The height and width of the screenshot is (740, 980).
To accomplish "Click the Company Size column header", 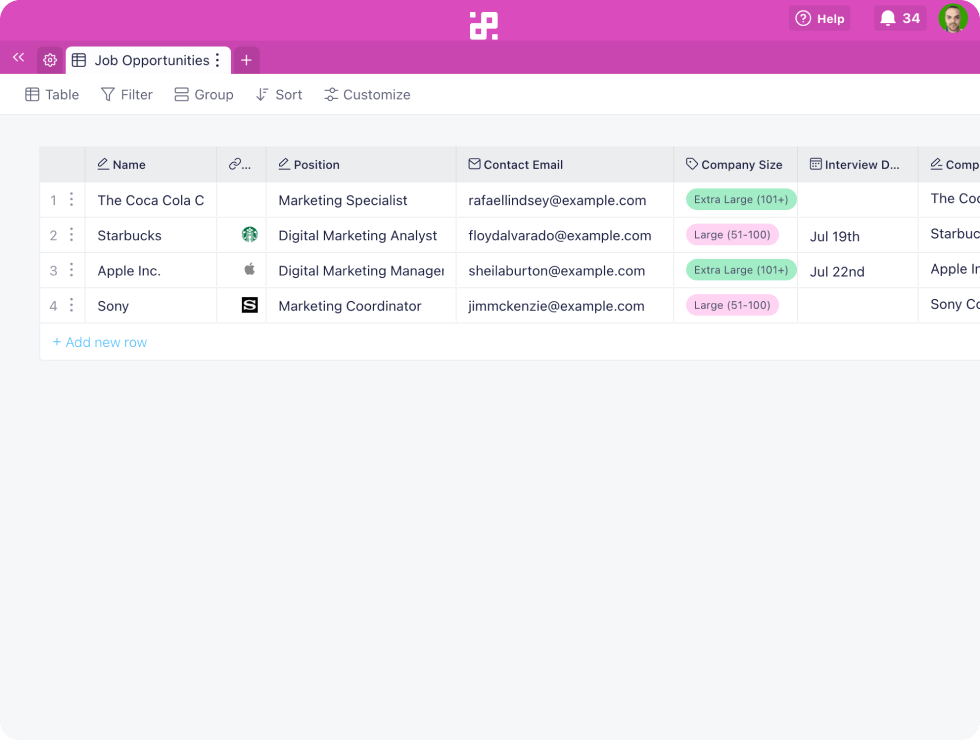I will [x=736, y=164].
